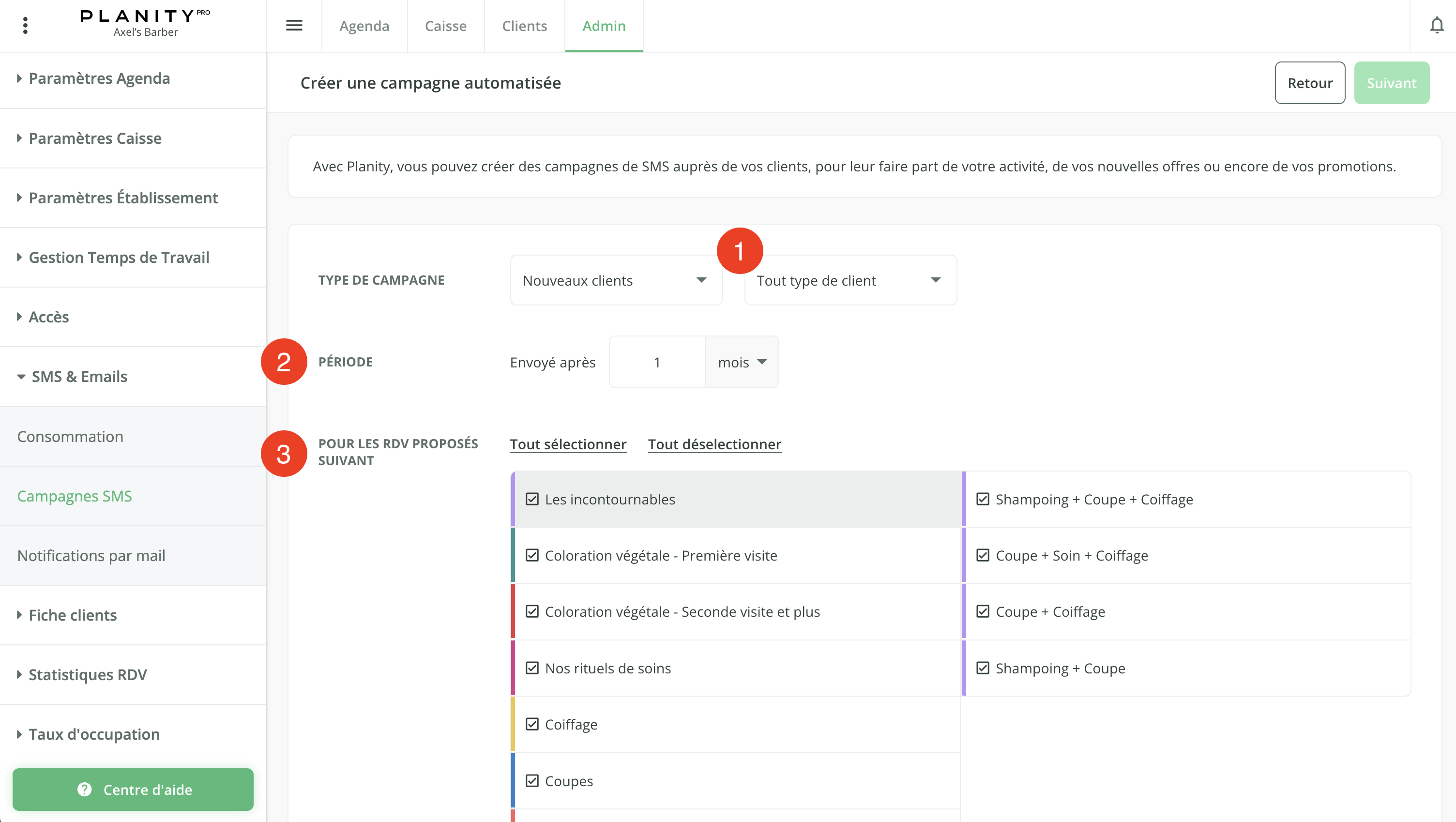
Task: Click the period number input field
Action: coord(657,362)
